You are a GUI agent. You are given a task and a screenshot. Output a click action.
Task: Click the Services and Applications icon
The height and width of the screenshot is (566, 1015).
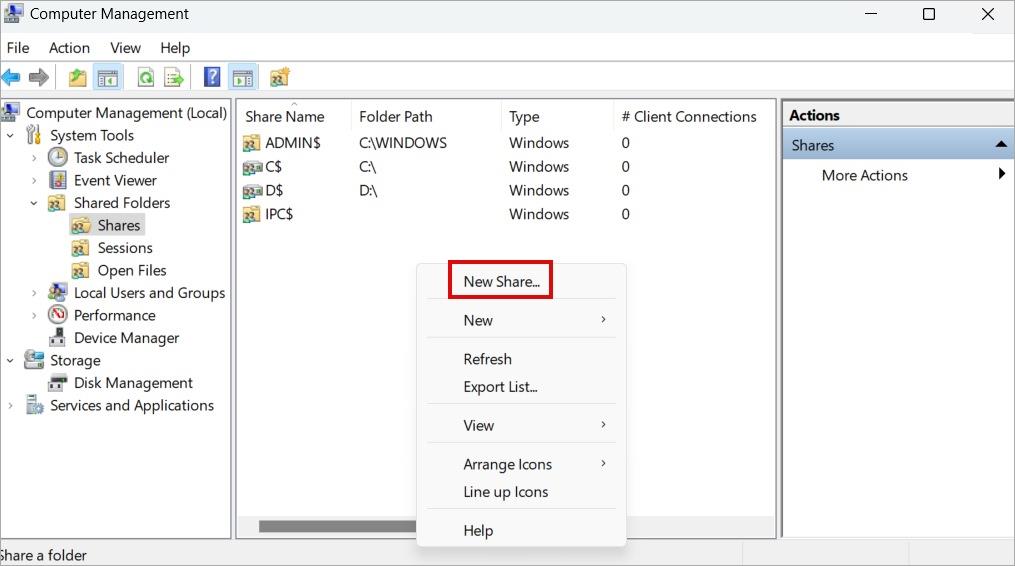(x=34, y=405)
